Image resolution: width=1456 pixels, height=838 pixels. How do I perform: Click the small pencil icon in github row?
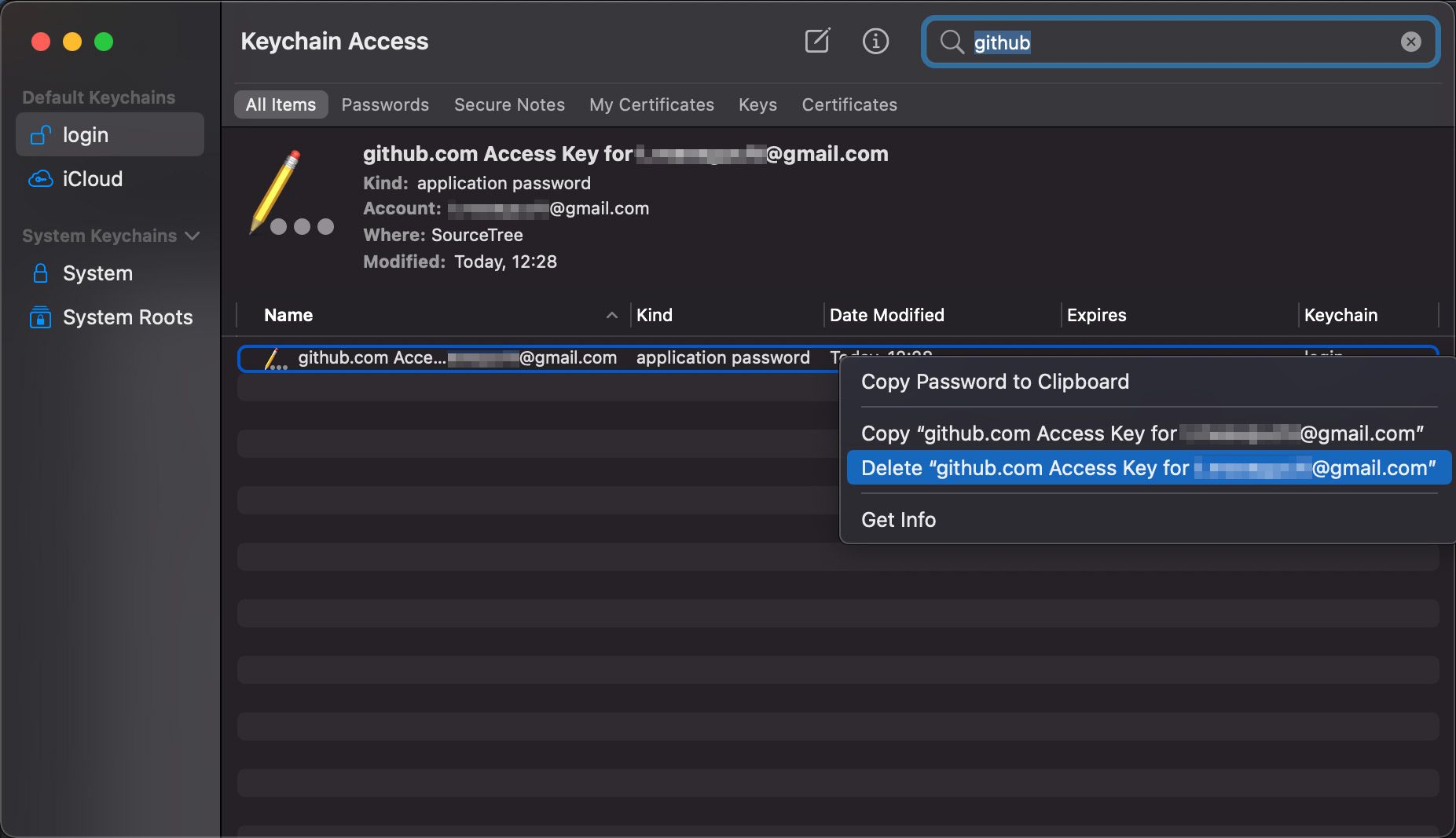tap(275, 359)
